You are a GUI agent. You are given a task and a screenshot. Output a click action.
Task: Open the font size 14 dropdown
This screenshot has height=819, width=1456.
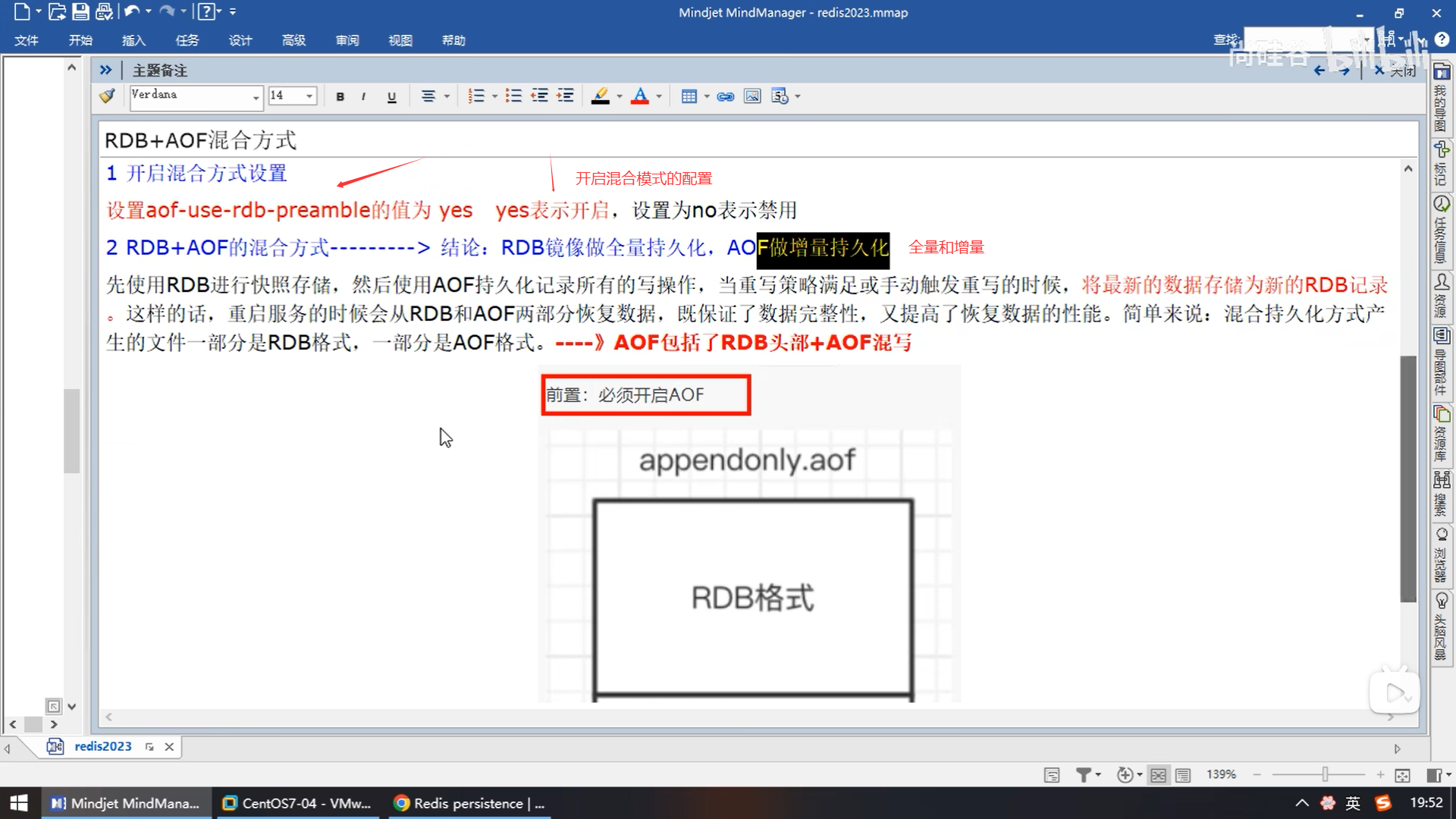[309, 96]
